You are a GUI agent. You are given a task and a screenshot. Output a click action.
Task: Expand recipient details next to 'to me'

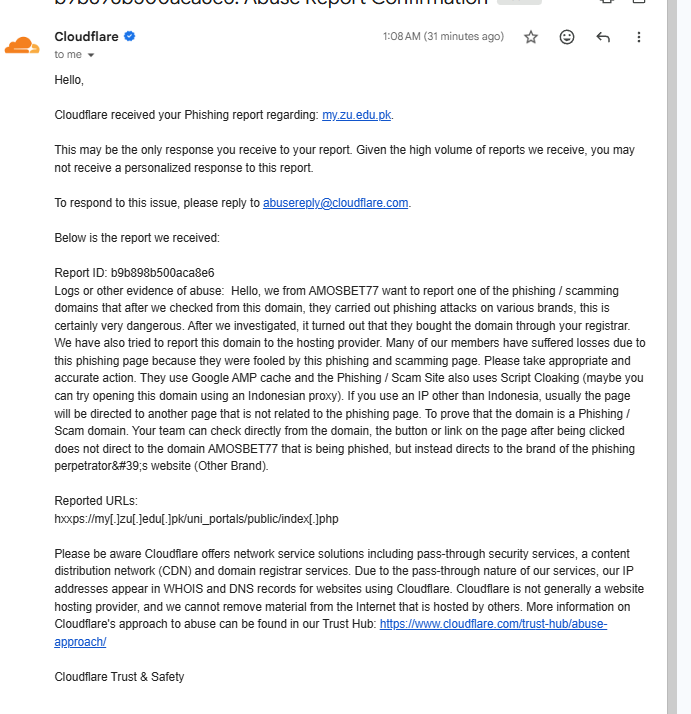click(x=91, y=55)
